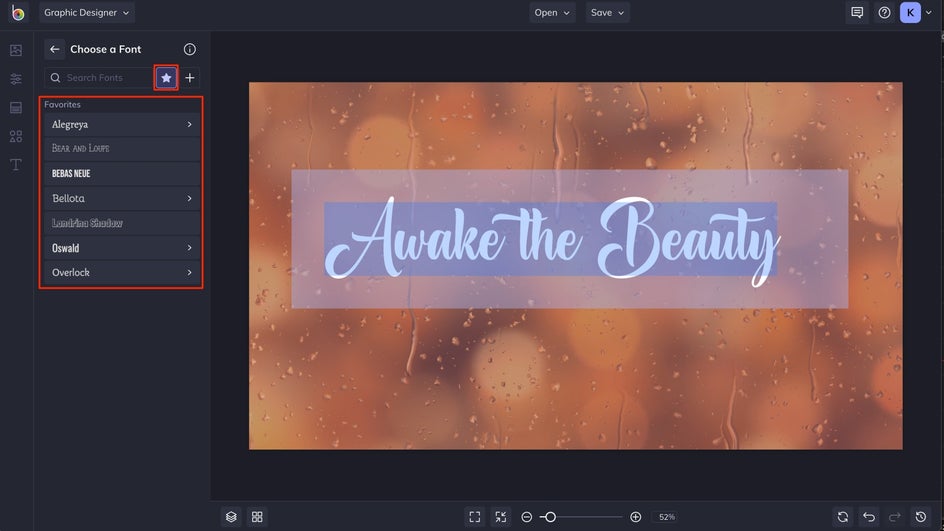Expand the account dropdown arrow
944x531 pixels.
(x=928, y=13)
